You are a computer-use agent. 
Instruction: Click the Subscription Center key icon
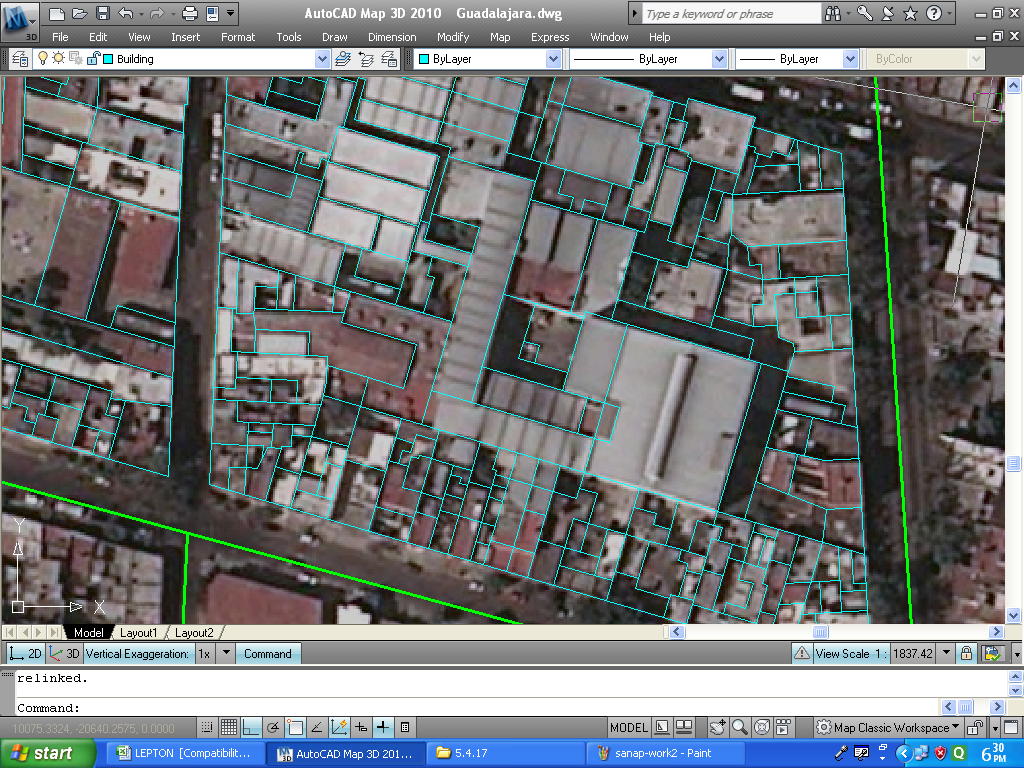[x=865, y=13]
